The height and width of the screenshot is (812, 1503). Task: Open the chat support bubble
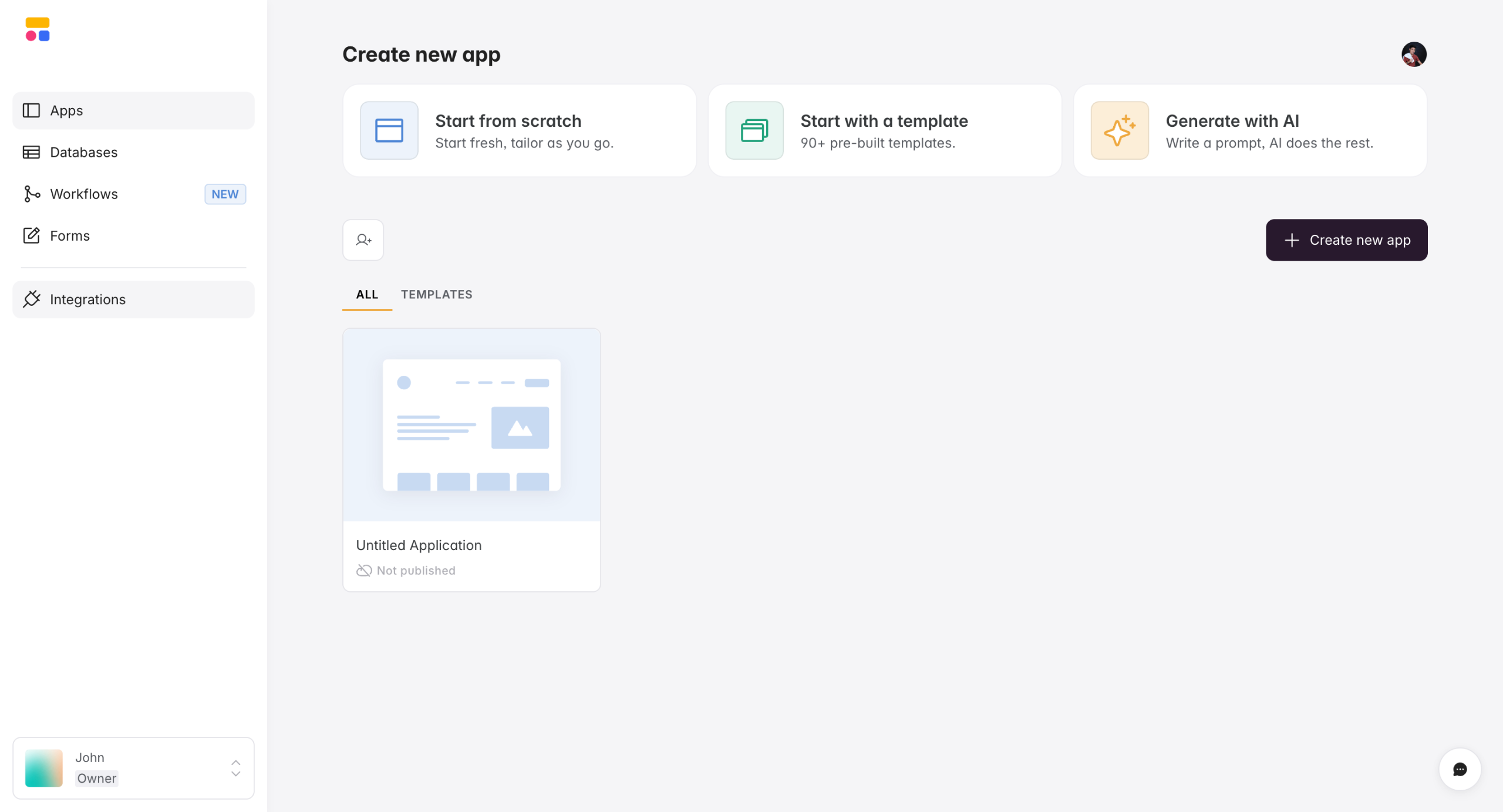(1460, 769)
